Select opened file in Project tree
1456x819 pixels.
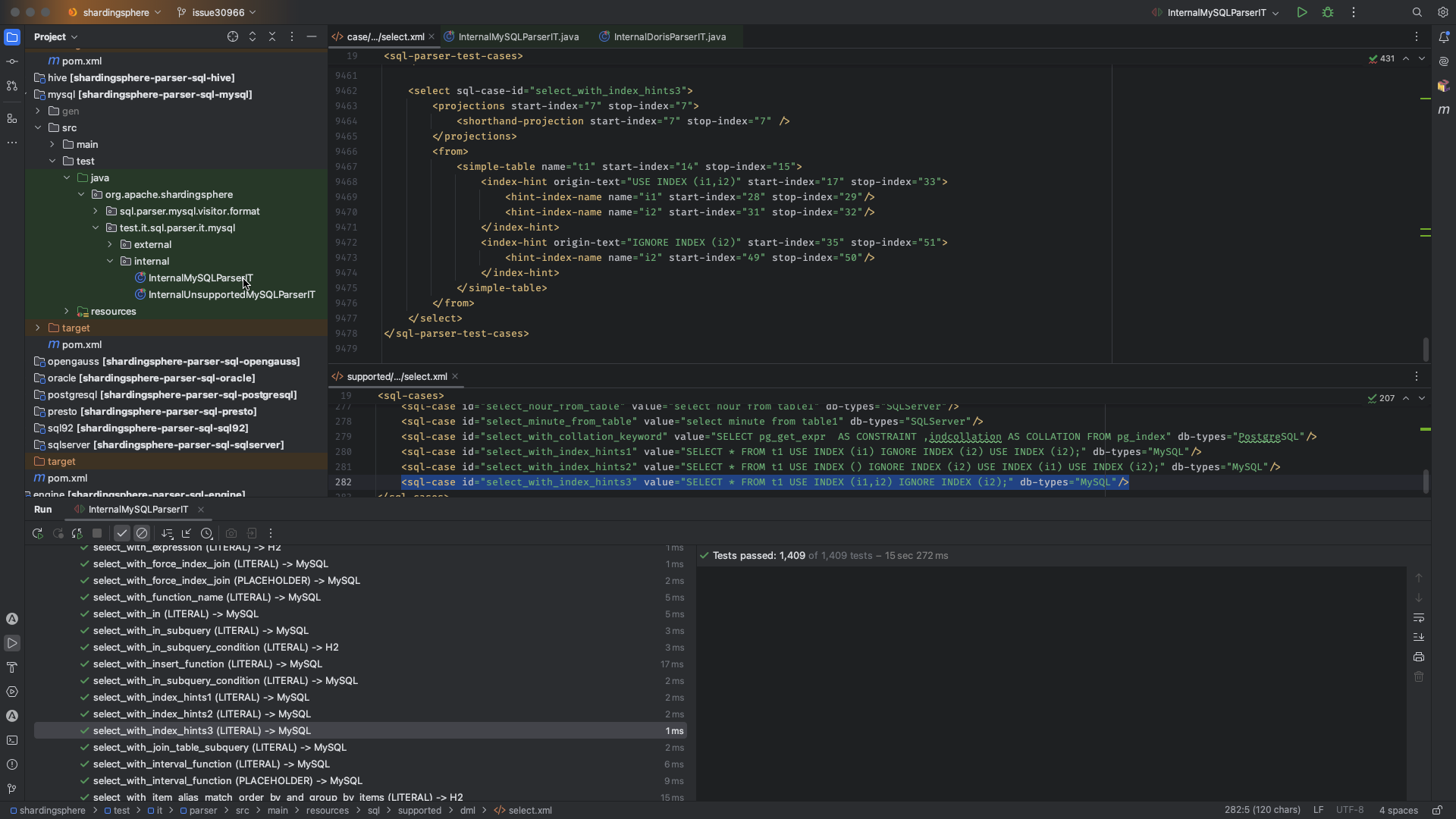(x=233, y=37)
